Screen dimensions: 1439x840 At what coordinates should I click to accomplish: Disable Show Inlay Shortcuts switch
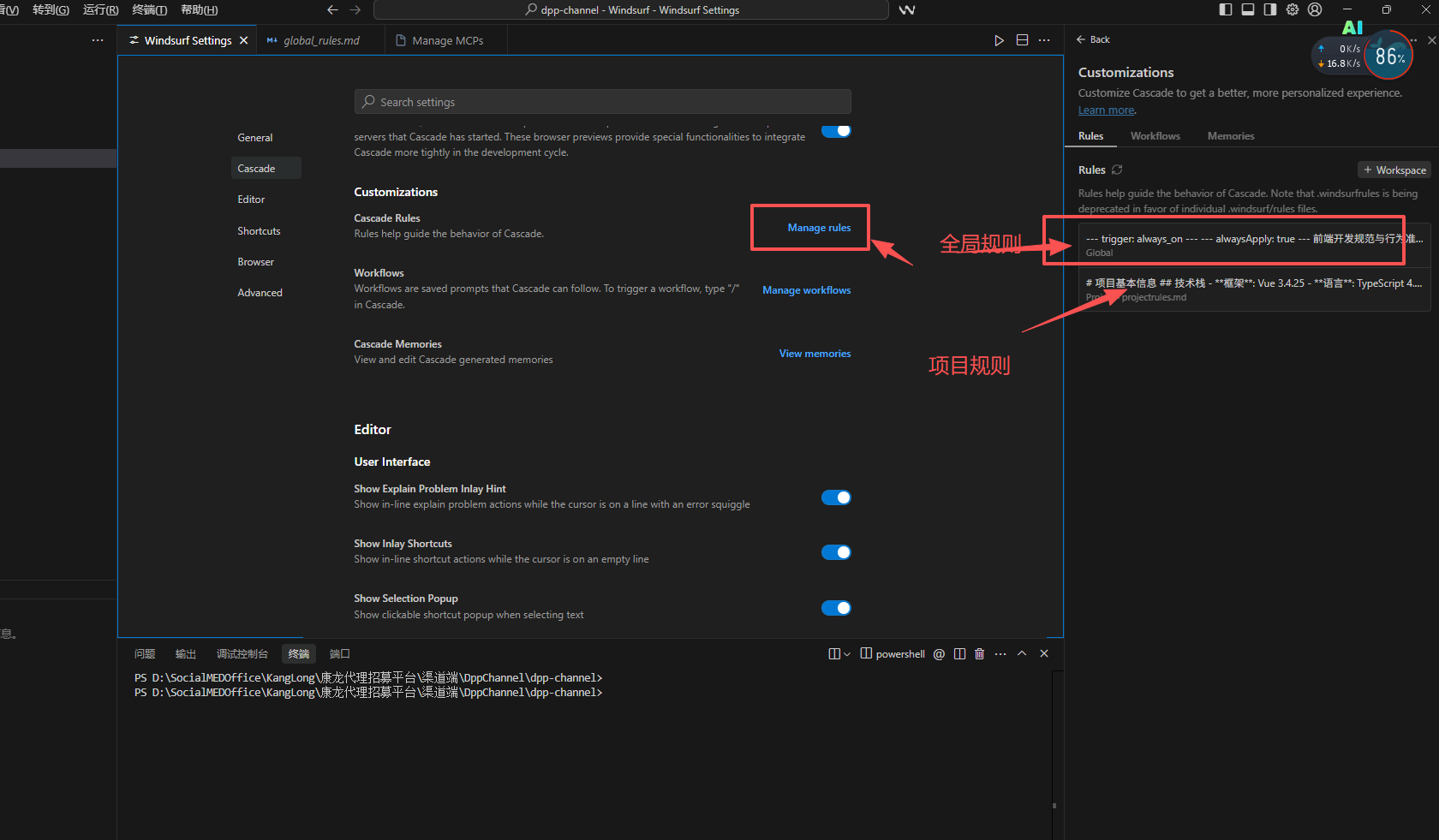coord(836,552)
